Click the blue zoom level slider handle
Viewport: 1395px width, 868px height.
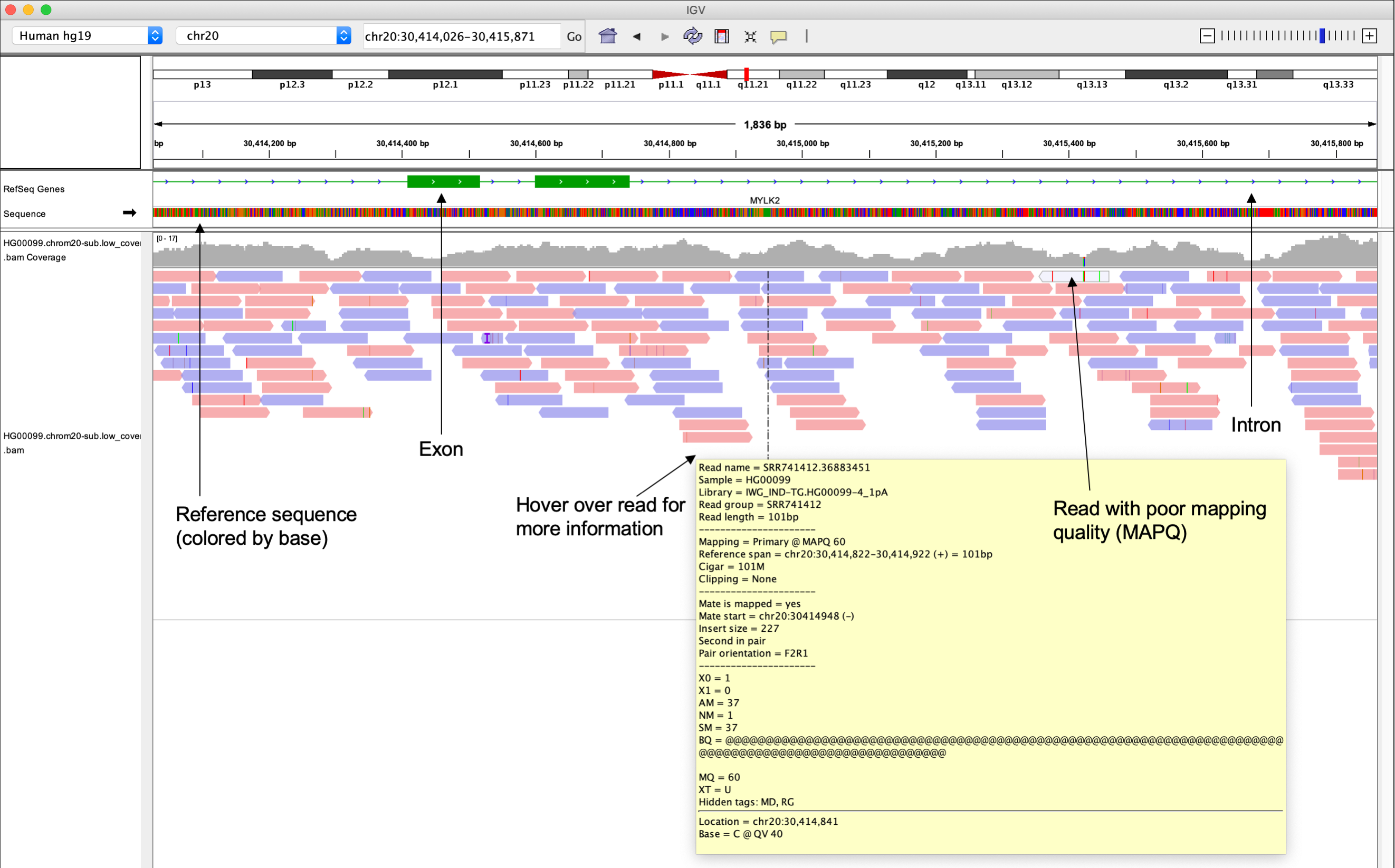[x=1322, y=36]
